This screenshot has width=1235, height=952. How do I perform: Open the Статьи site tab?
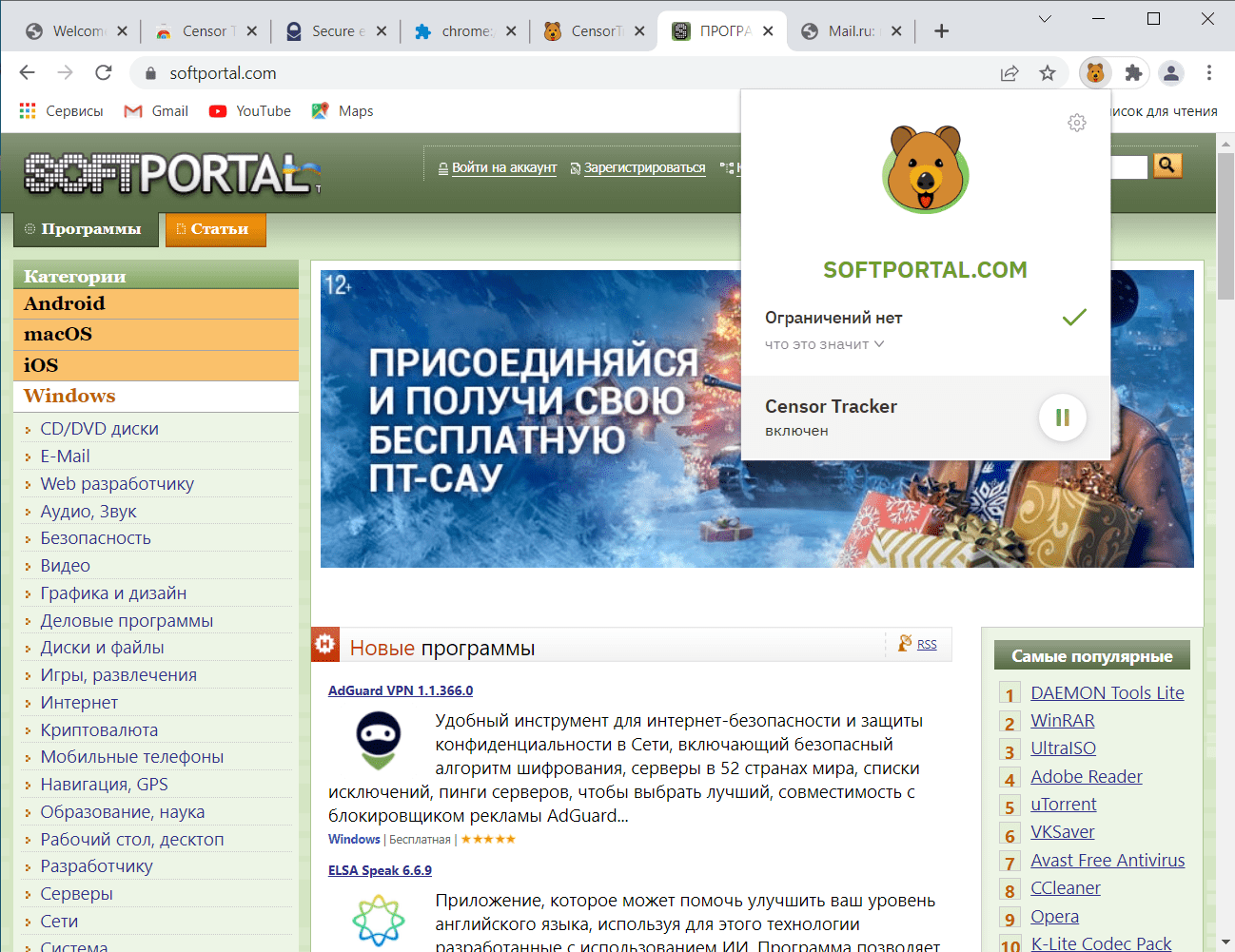tap(215, 229)
